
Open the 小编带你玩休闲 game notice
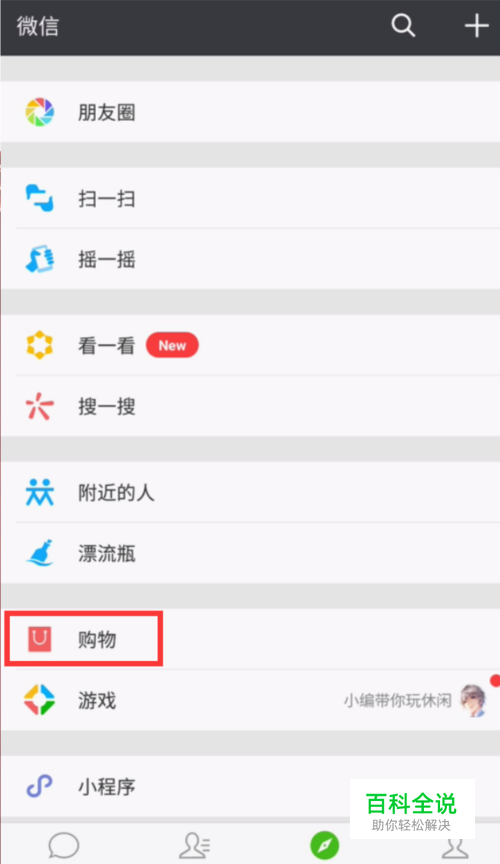coord(397,700)
